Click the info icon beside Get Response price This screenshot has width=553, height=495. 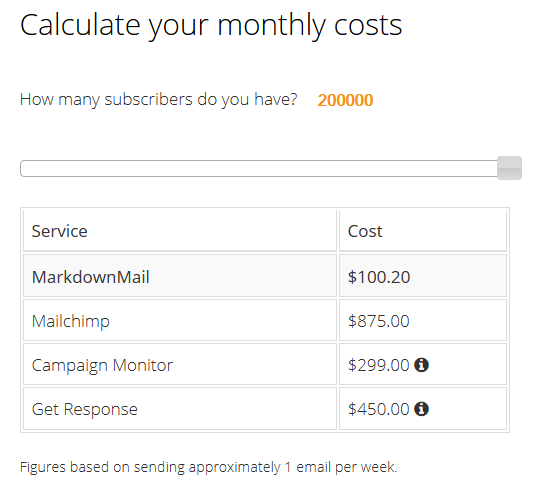click(421, 409)
